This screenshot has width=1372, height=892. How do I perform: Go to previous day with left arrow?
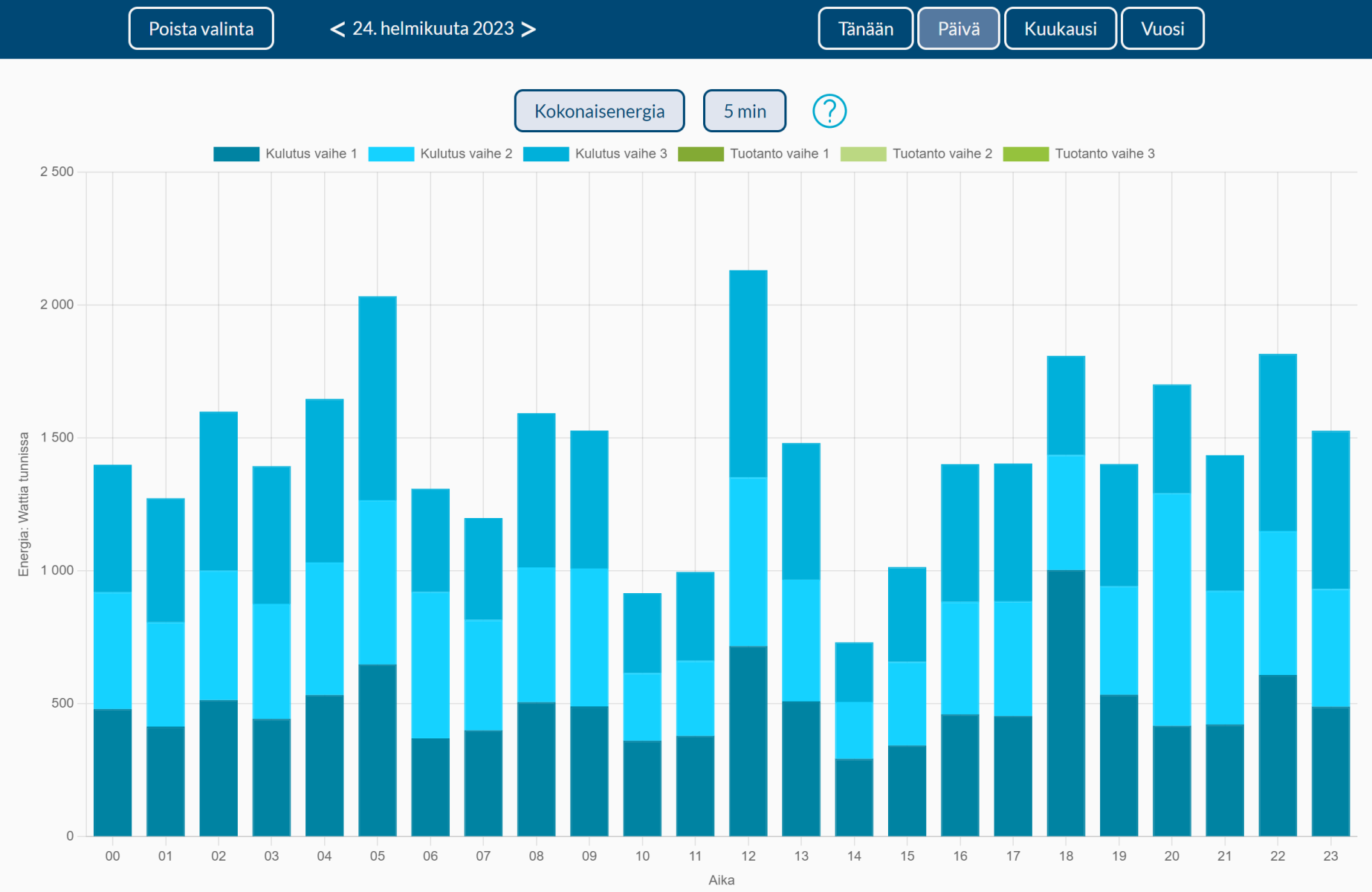337,29
